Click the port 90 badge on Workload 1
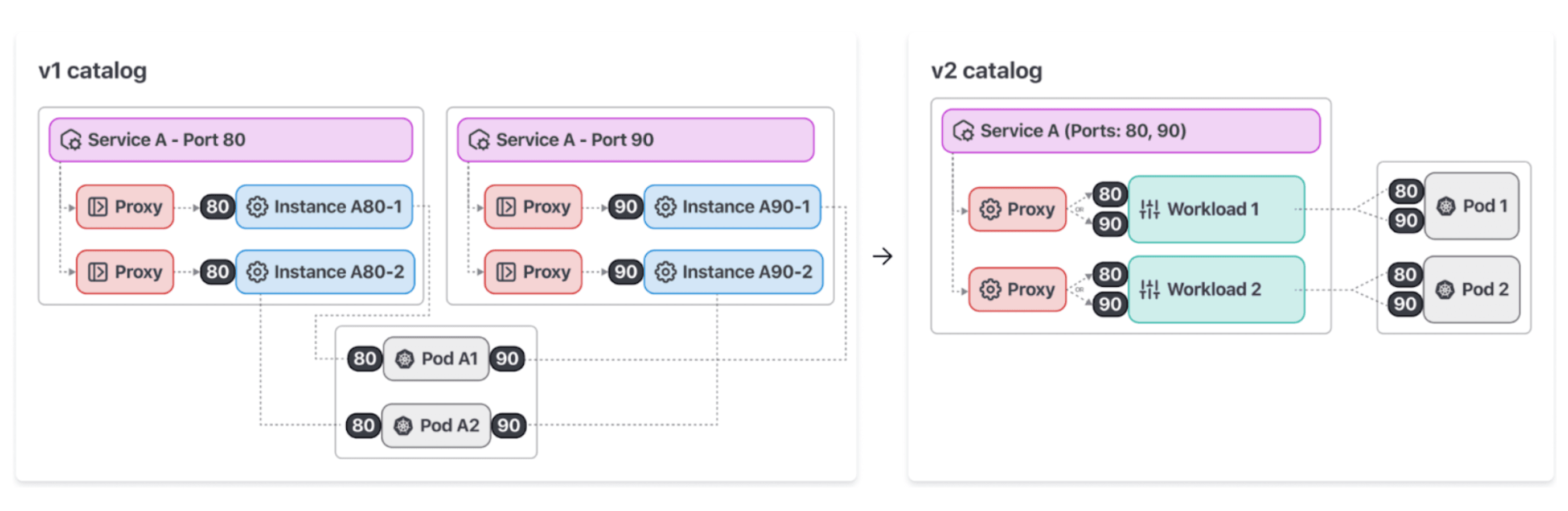This screenshot has height=511, width=1568. [1110, 224]
